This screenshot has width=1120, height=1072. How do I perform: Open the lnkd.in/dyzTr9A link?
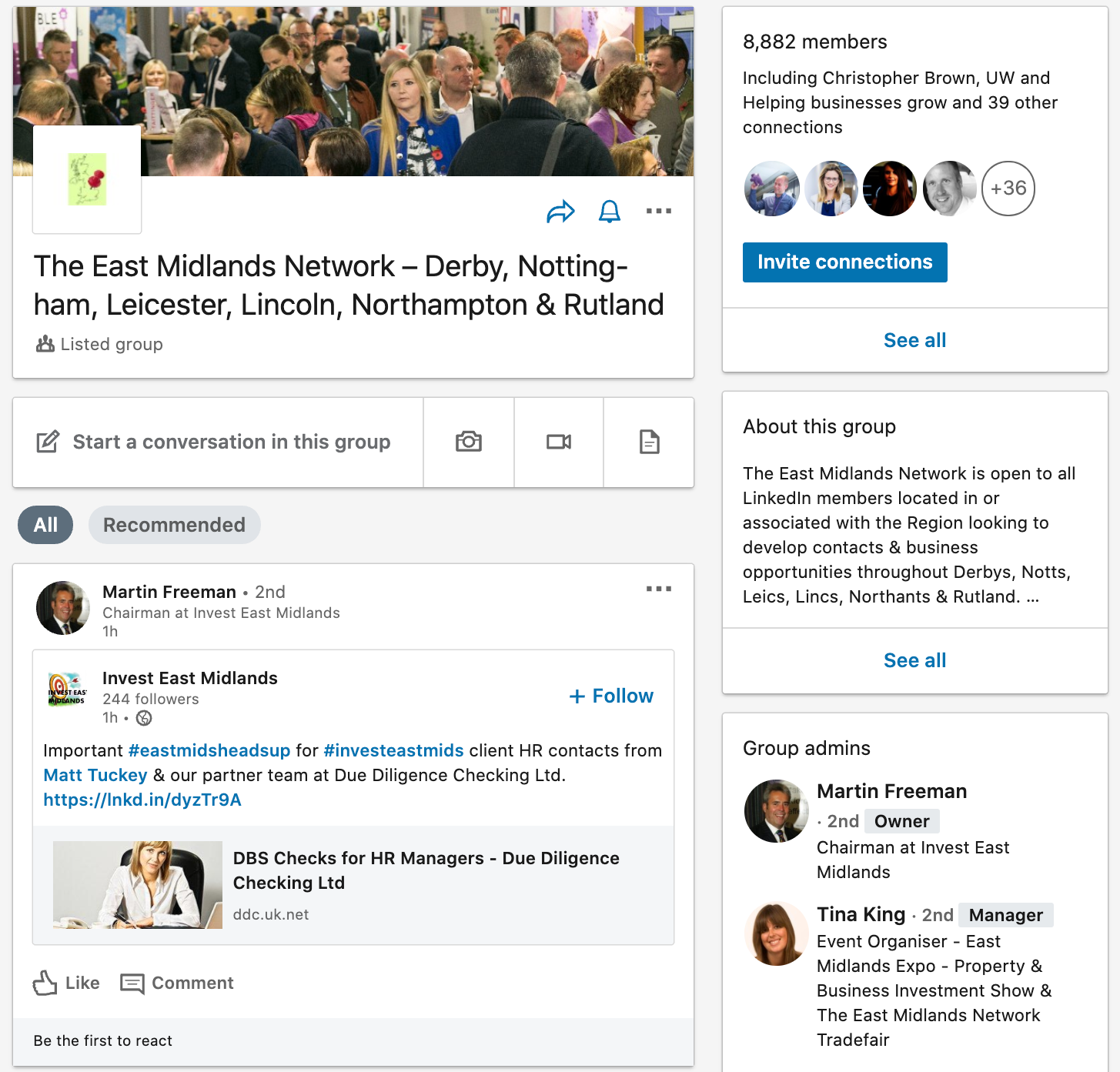coord(142,800)
